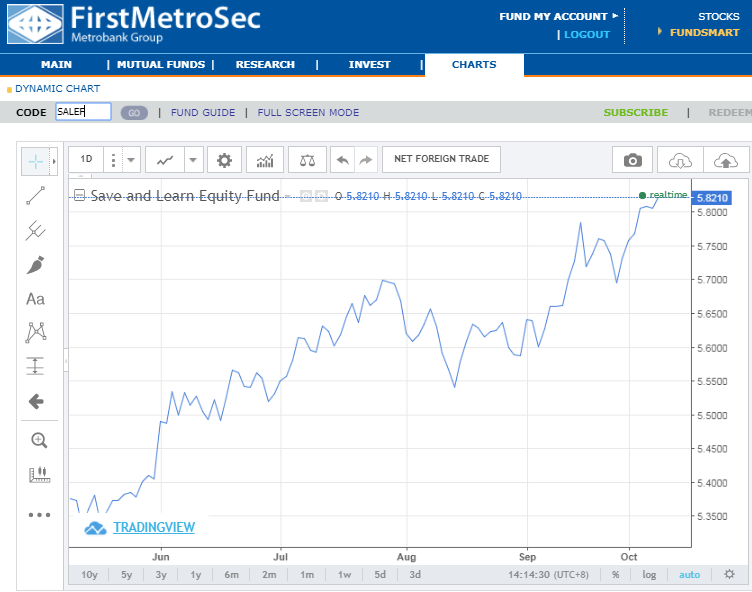Image resolution: width=752 pixels, height=592 pixels.
Task: Select the brush drawing tool
Action: click(35, 265)
